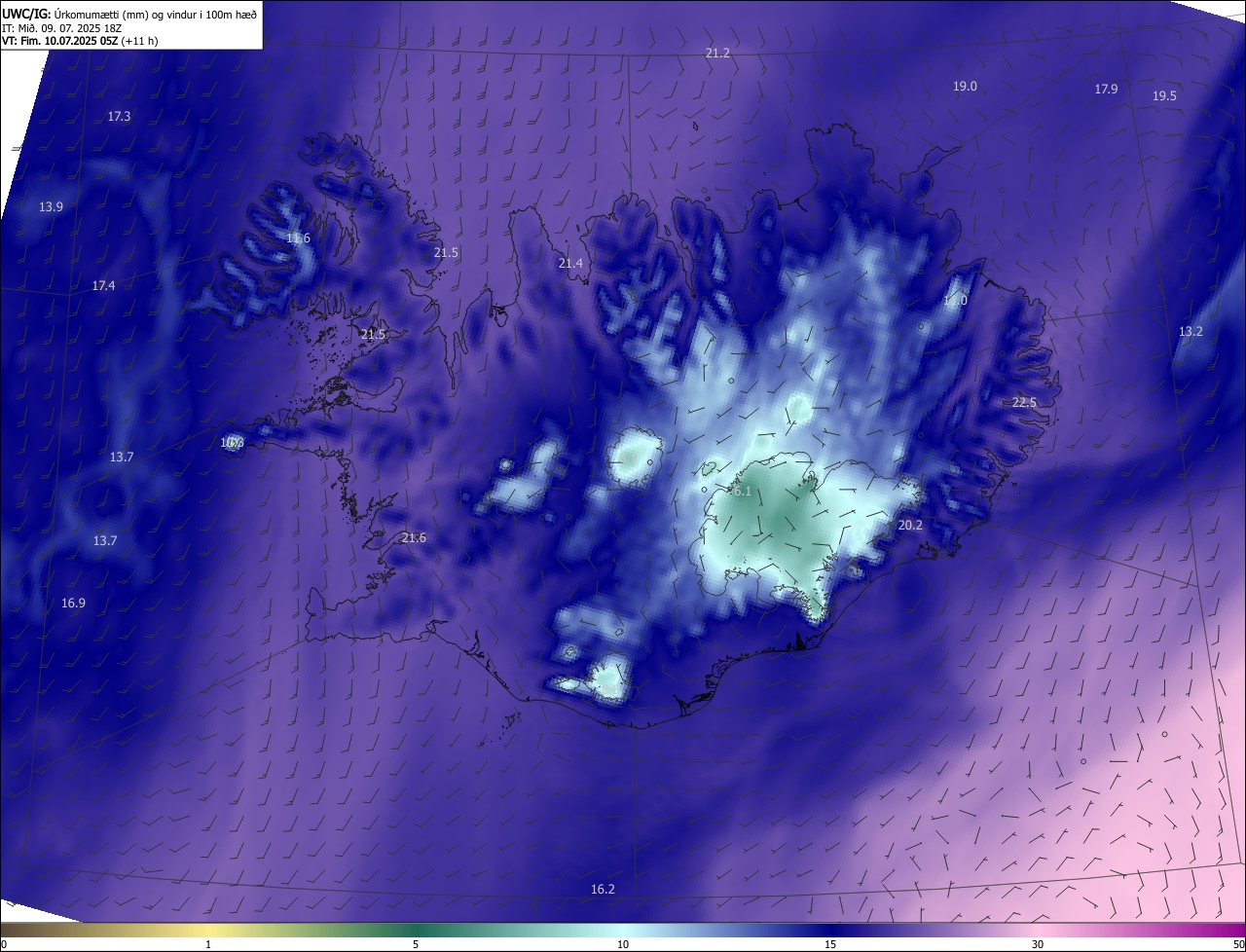Click the 16.9 value label
Screen dimensions: 1246x952
(x=73, y=604)
